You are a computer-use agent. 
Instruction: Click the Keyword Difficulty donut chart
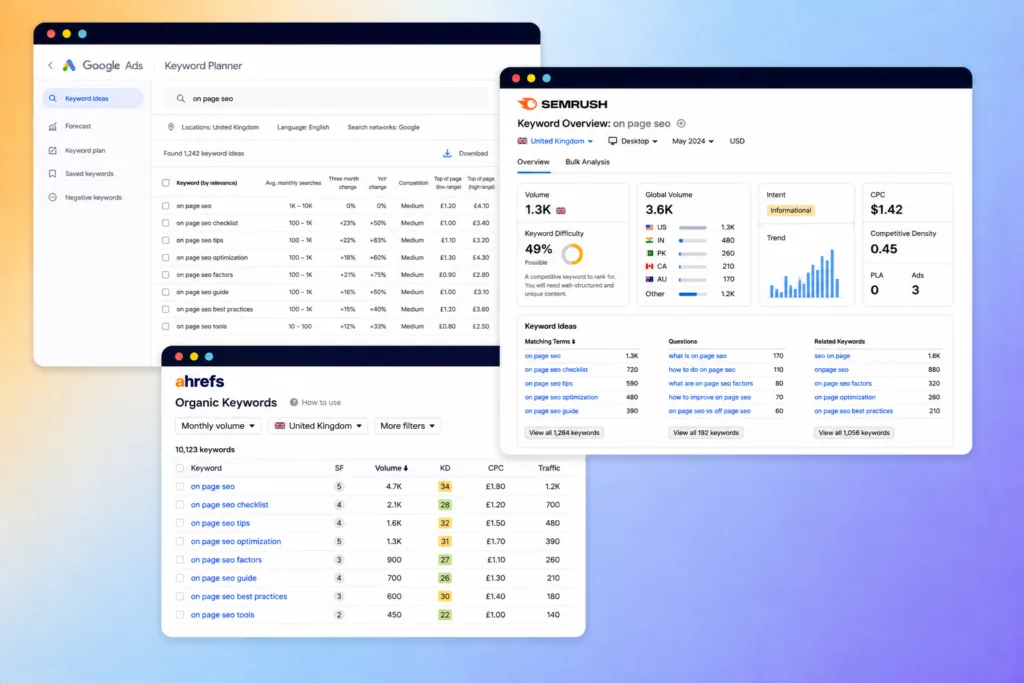click(x=572, y=253)
